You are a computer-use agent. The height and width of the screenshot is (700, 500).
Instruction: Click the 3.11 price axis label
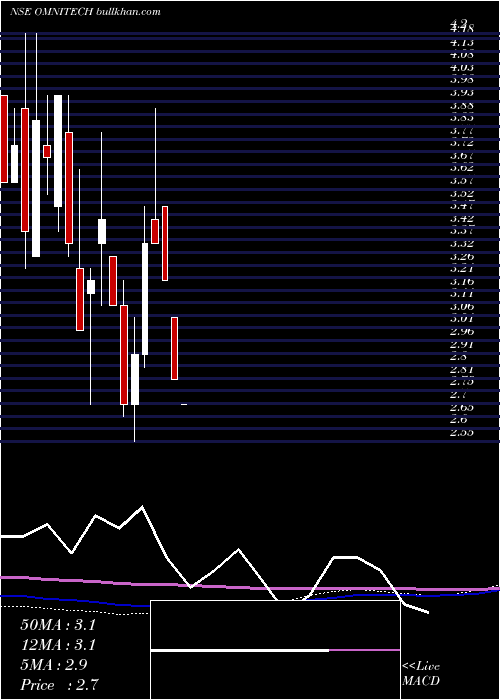click(462, 294)
